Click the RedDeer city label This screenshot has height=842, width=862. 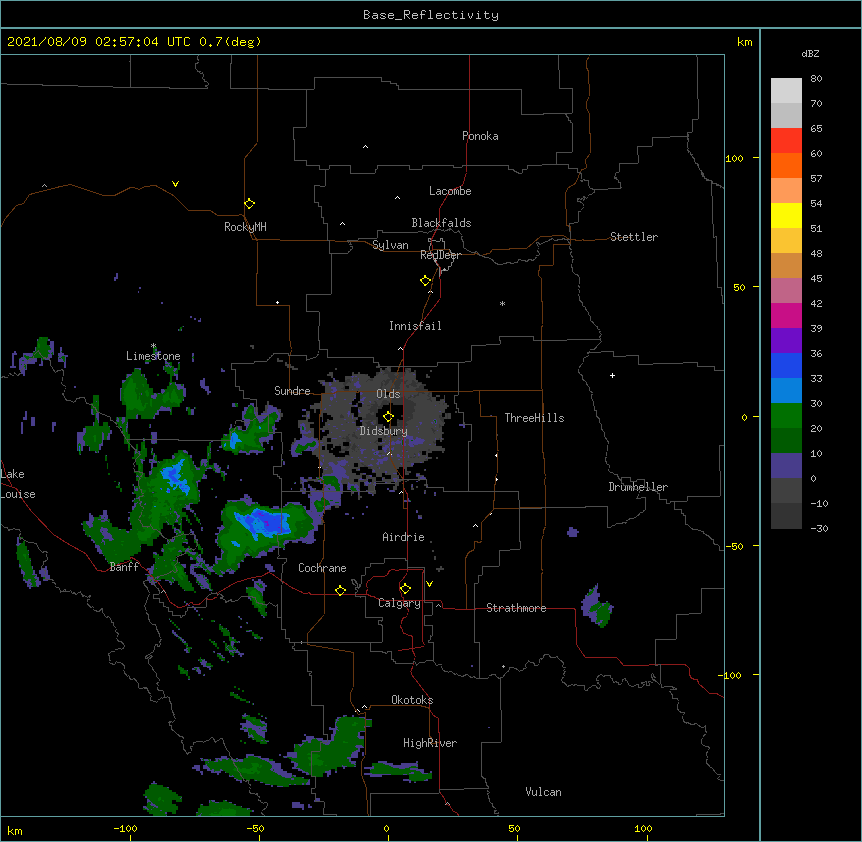440,255
